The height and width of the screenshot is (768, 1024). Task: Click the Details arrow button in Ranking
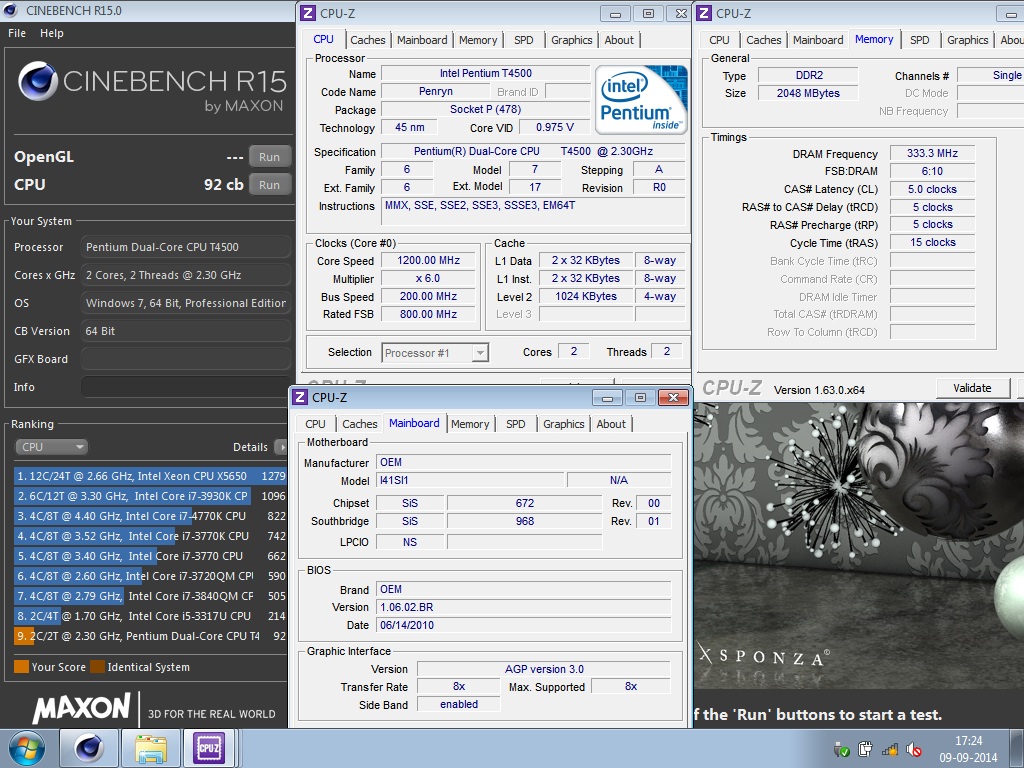click(281, 447)
